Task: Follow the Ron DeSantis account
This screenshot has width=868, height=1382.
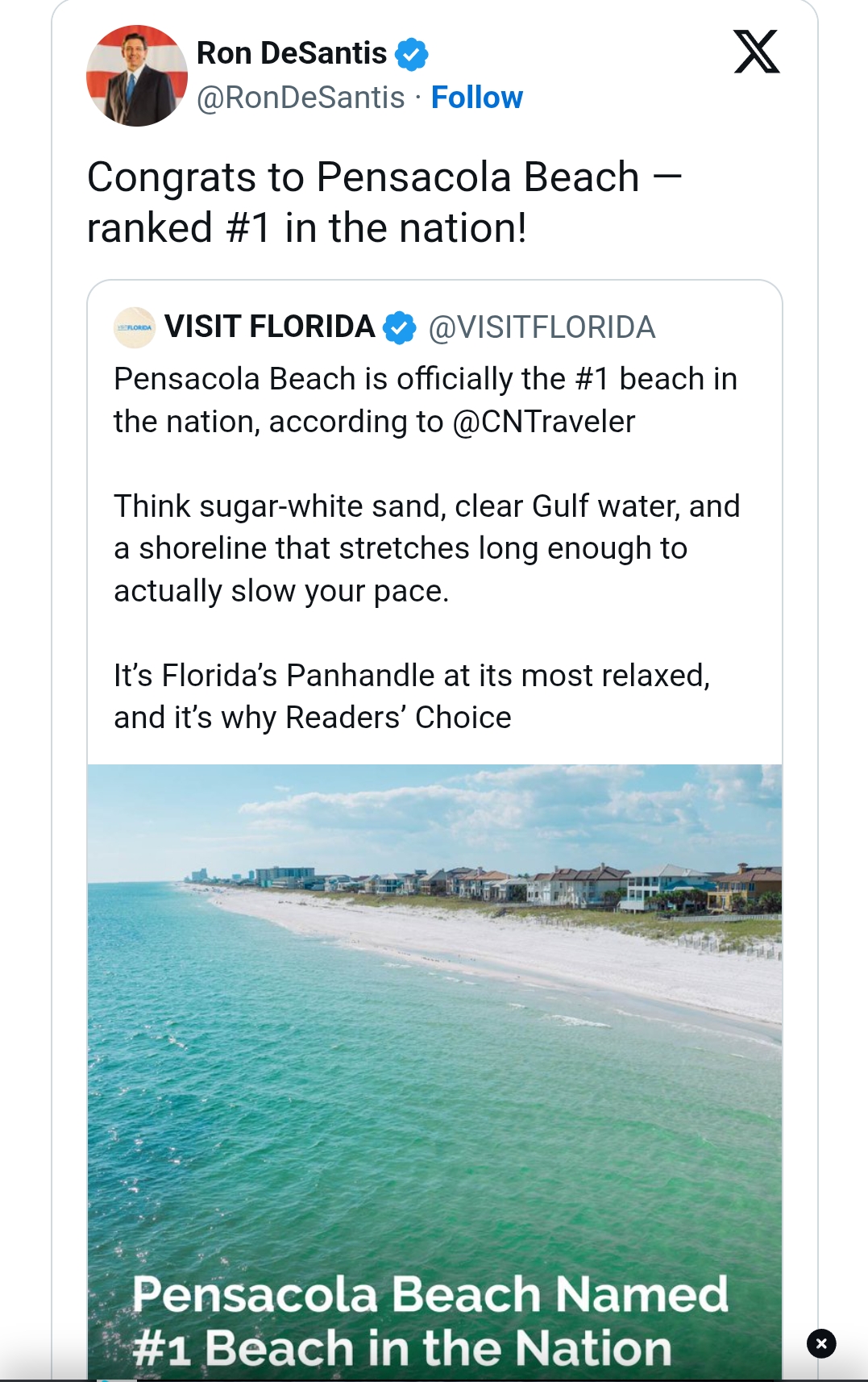Action: [476, 98]
